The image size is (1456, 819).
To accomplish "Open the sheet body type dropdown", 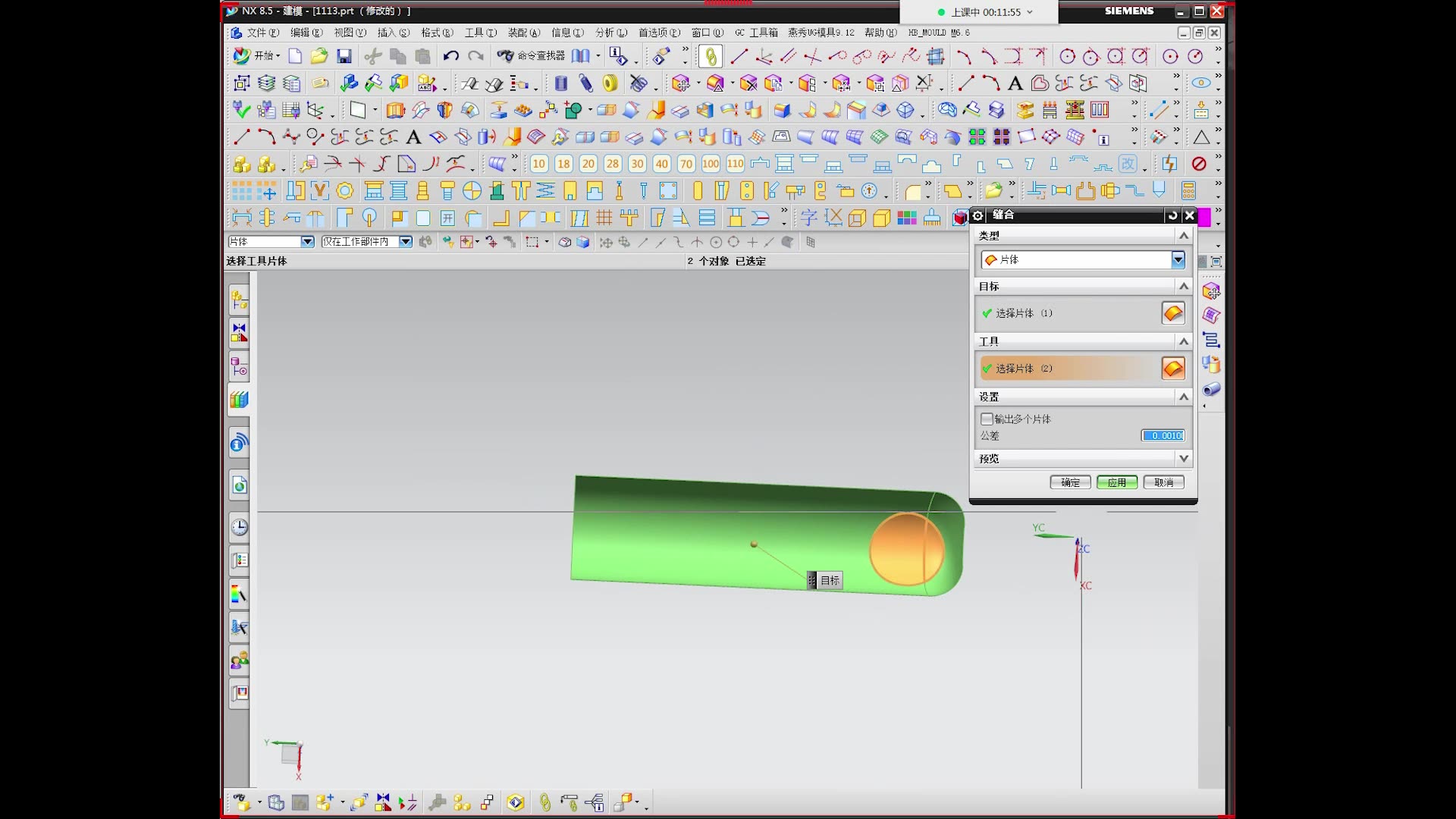I will point(1178,260).
